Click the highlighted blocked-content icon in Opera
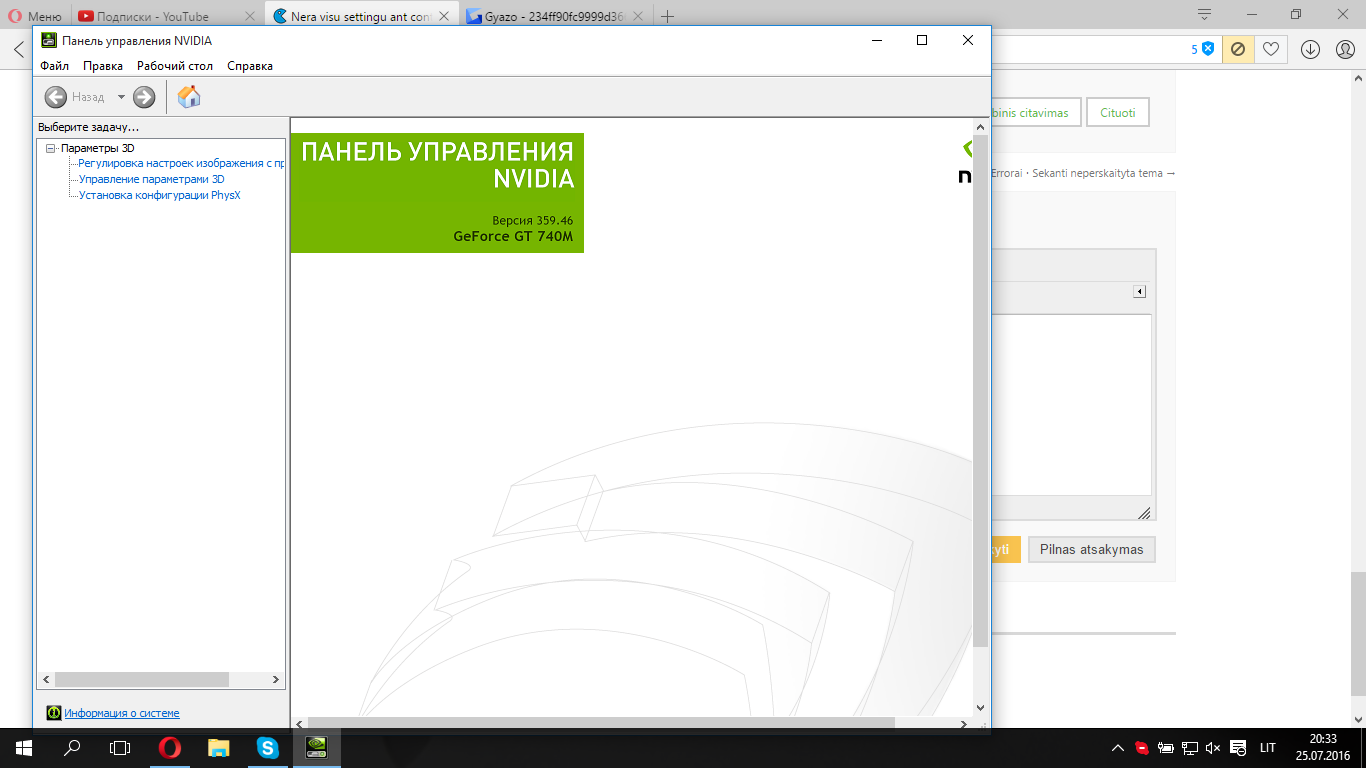Image resolution: width=1366 pixels, height=768 pixels. (1238, 49)
